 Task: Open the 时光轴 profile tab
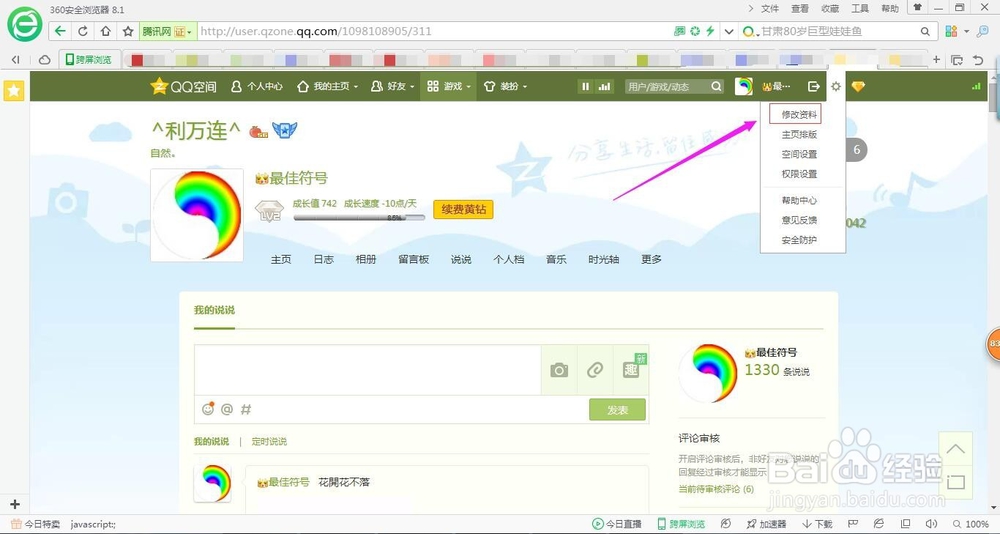603,259
